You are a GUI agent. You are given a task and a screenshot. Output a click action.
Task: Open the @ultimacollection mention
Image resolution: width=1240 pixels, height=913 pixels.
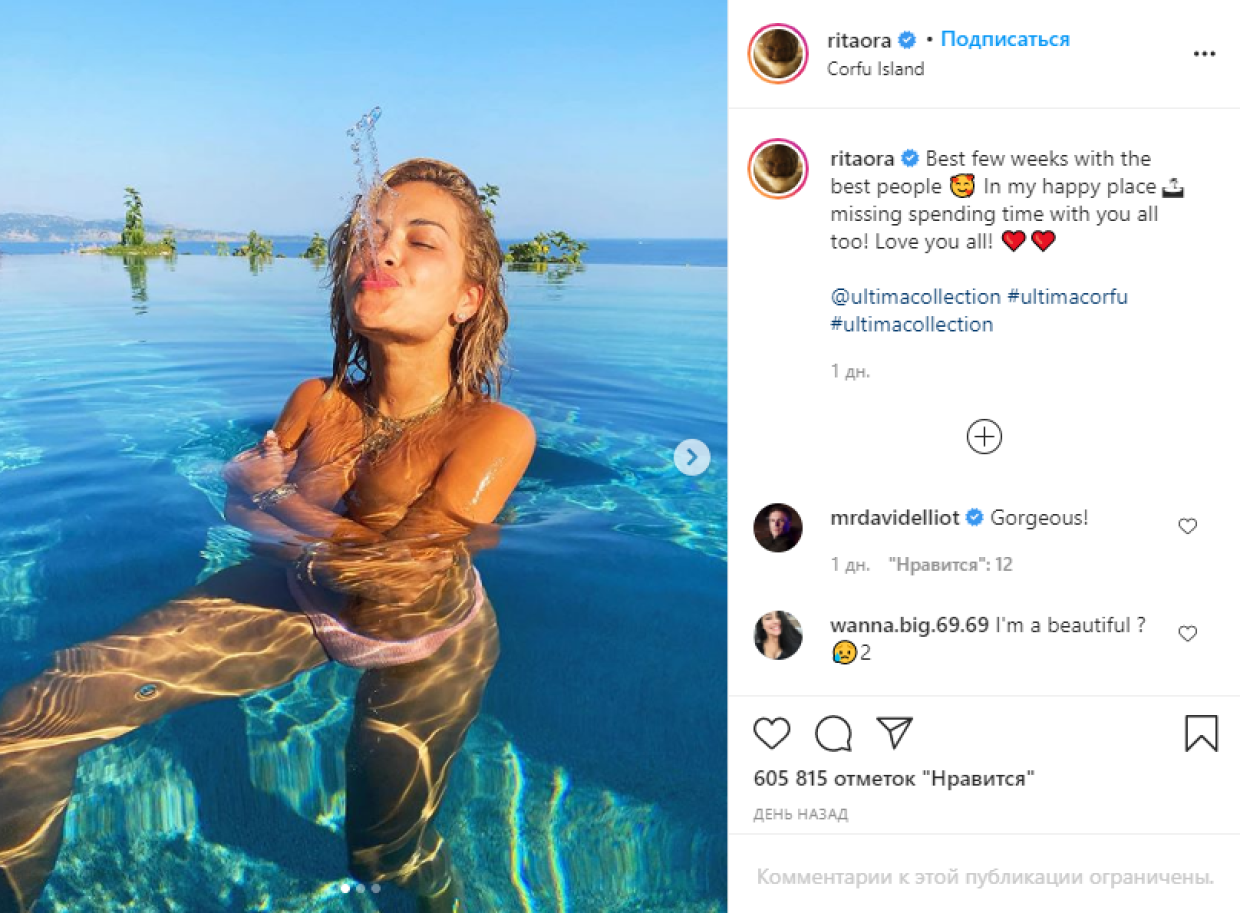coord(915,297)
